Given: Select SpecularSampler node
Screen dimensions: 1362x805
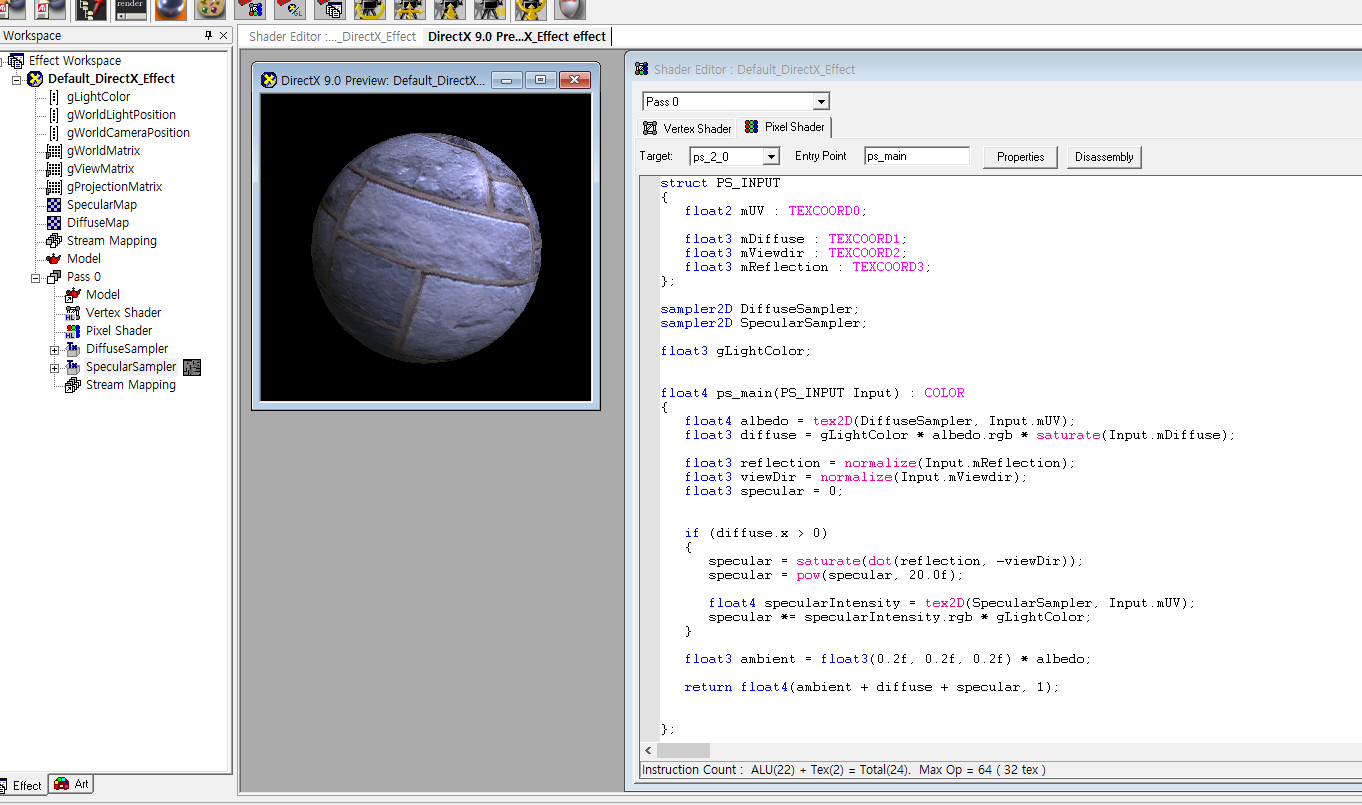Looking at the screenshot, I should point(131,367).
